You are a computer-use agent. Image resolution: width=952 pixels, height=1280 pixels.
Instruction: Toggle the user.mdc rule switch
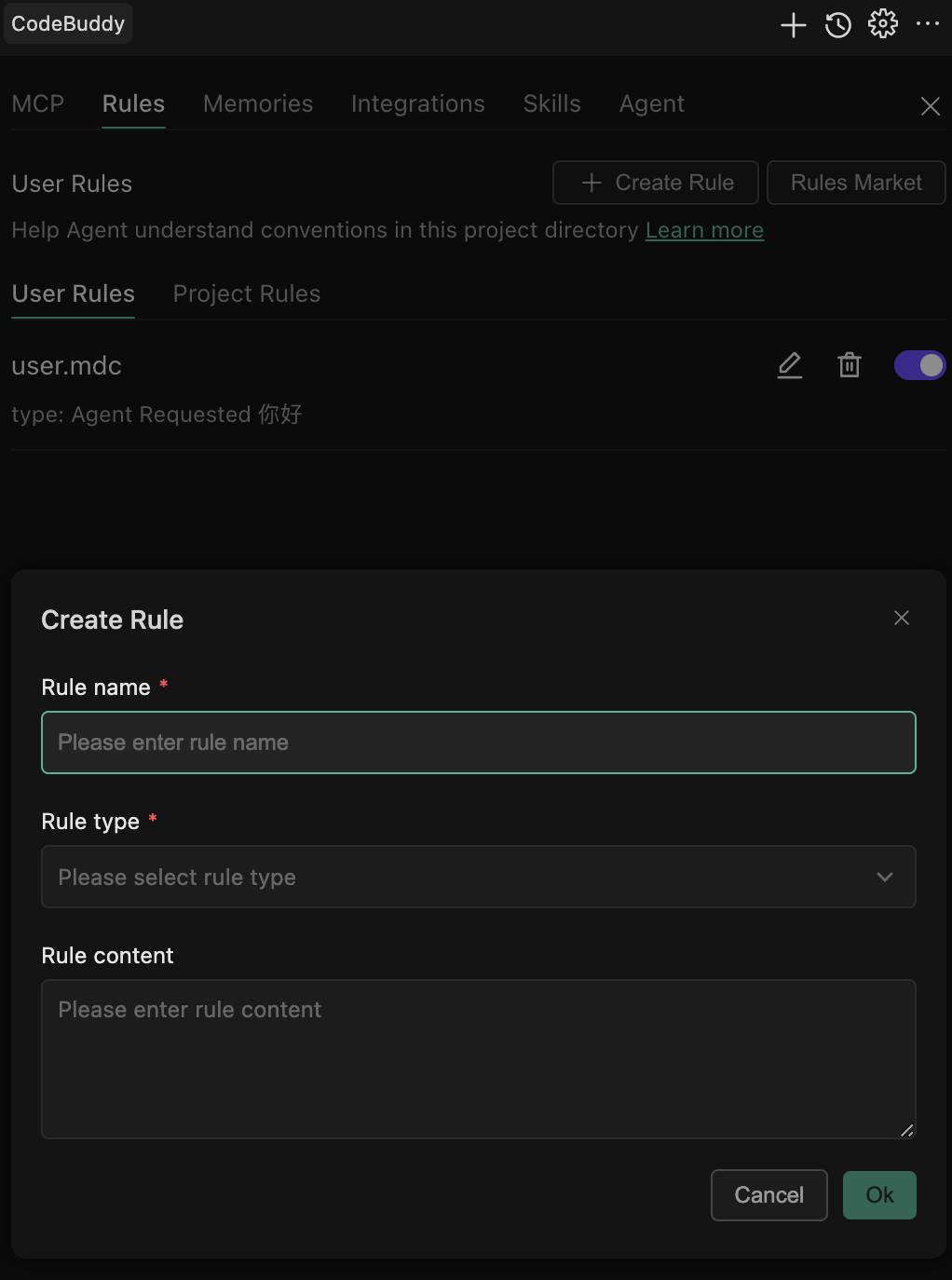[919, 365]
